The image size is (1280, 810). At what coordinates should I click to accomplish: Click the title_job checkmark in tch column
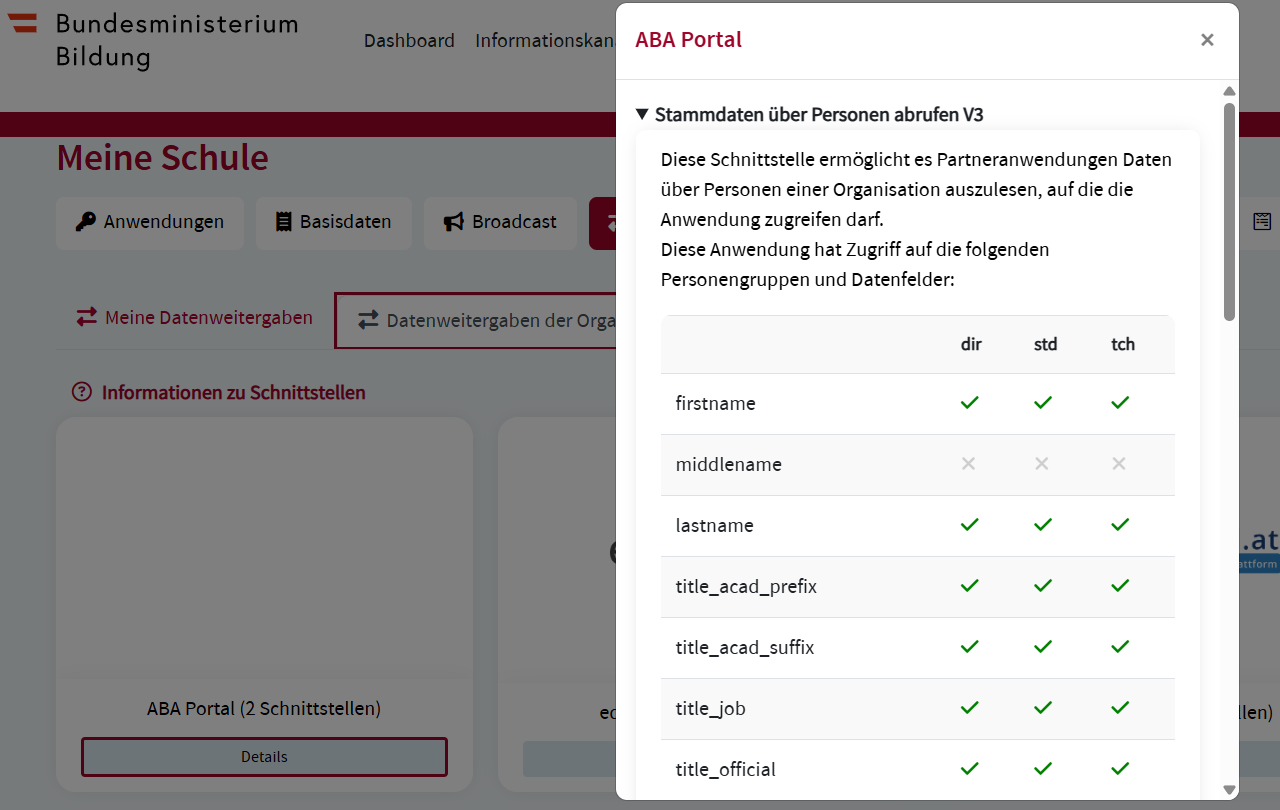point(1120,708)
